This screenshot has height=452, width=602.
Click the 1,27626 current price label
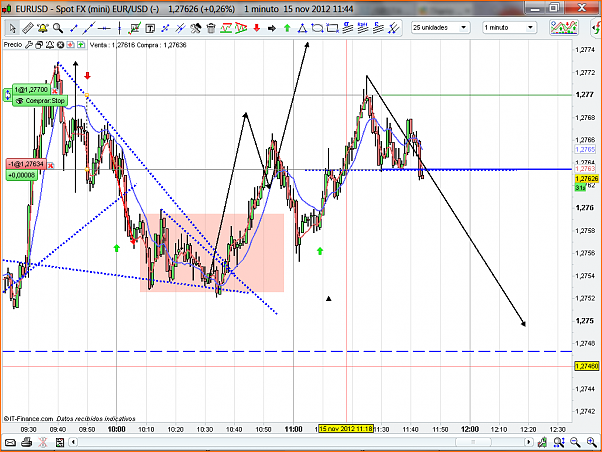[x=586, y=179]
